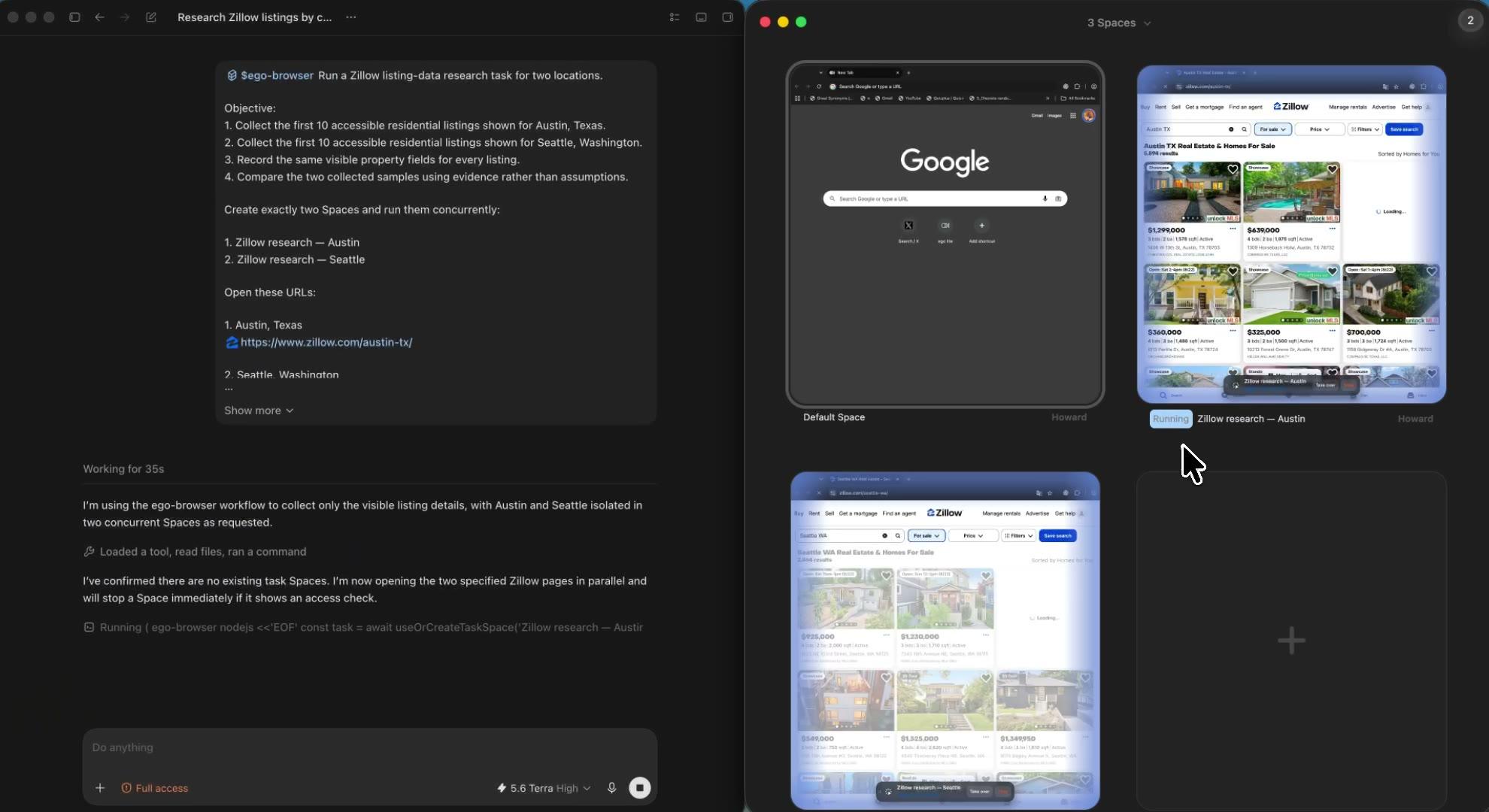Click the search magnifier in the Seattle Zillow page
Screen dimensions: 1489x812
(897, 536)
